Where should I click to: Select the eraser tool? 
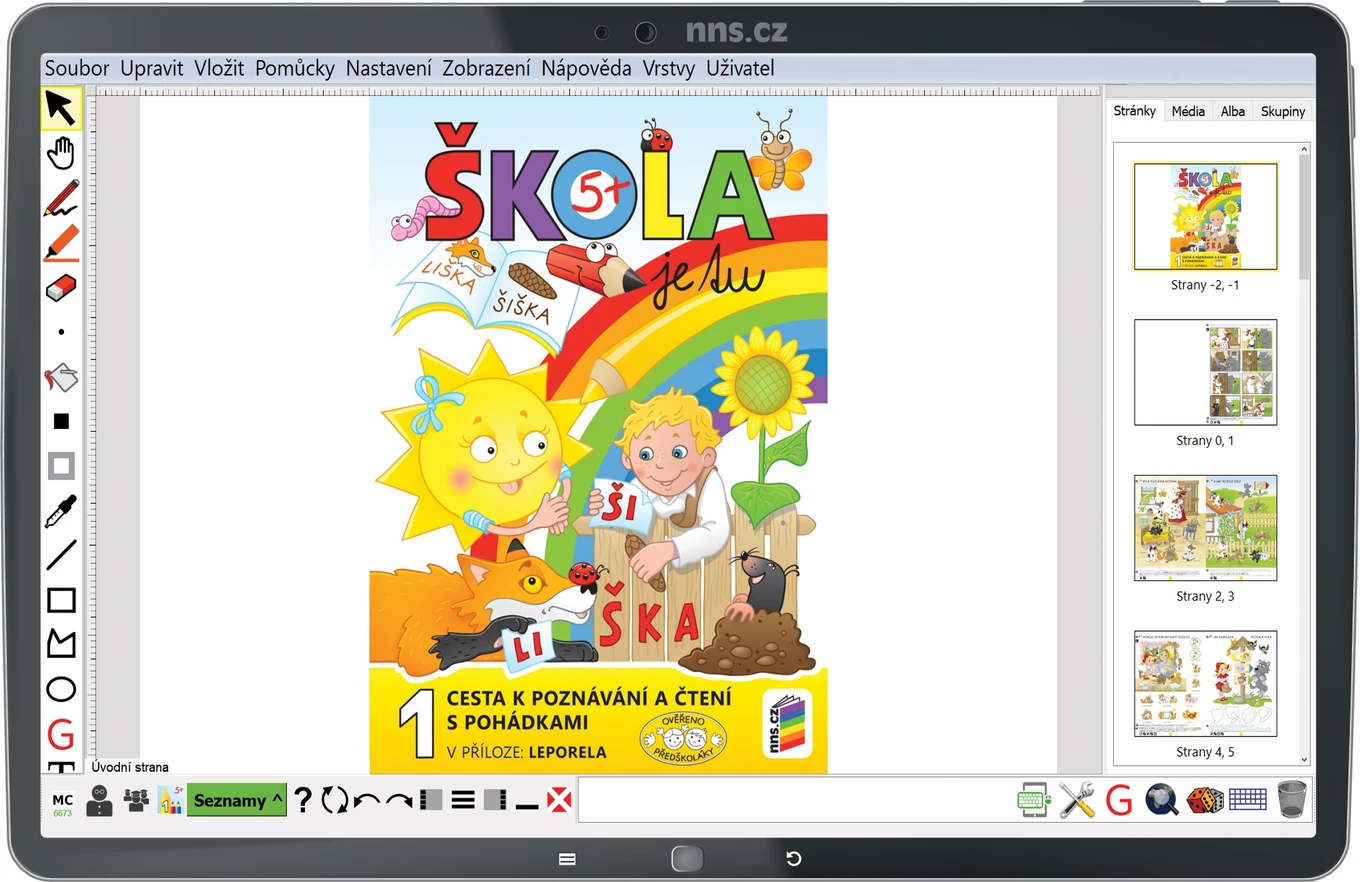61,289
